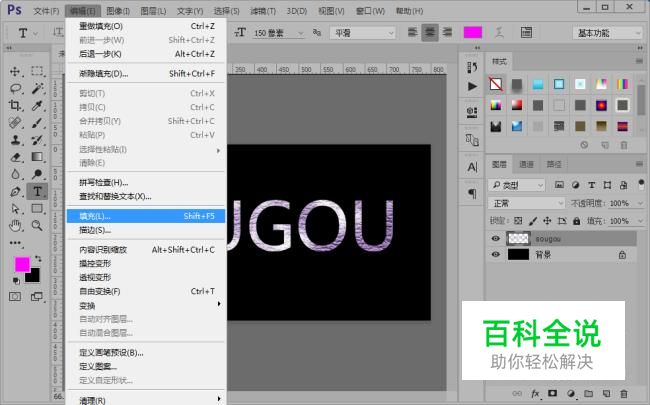Screen dimensions: 650x405
Task: Select the Pen tool
Action: [15, 192]
